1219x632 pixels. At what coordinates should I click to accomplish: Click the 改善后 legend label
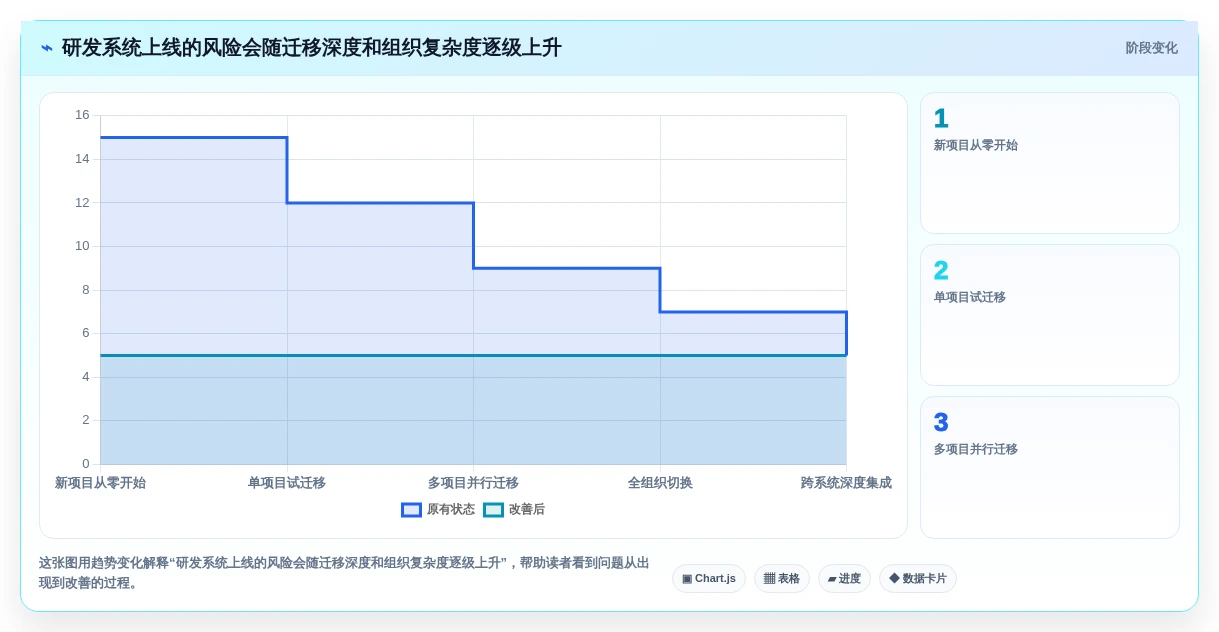coord(527,510)
